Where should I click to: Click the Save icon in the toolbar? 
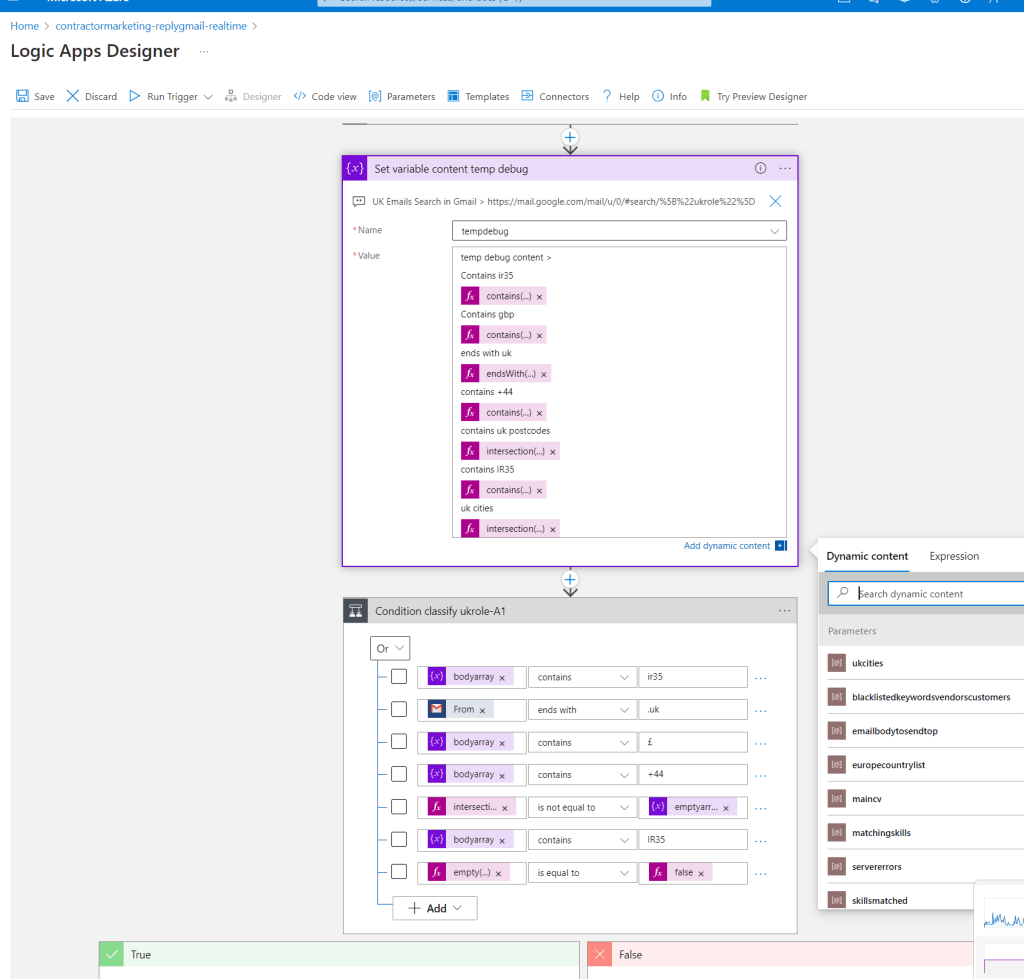click(x=22, y=96)
